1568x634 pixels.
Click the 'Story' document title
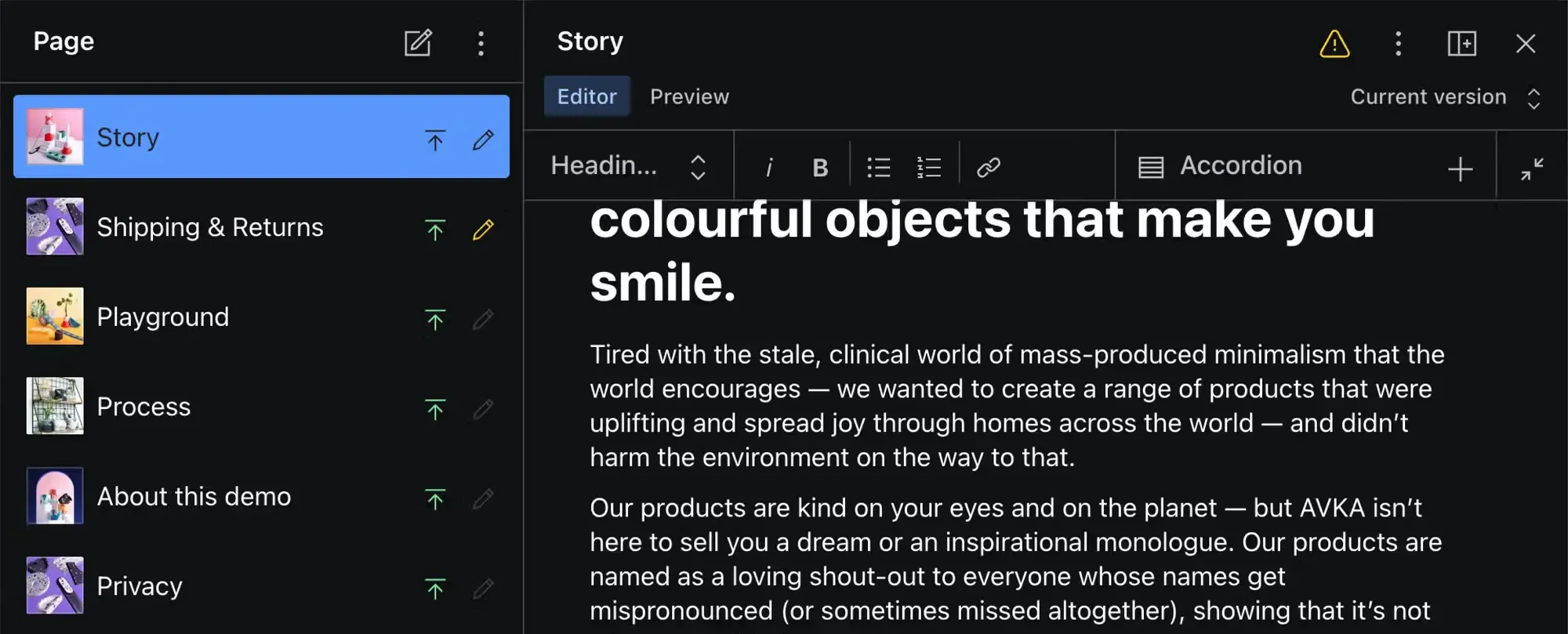pos(590,42)
